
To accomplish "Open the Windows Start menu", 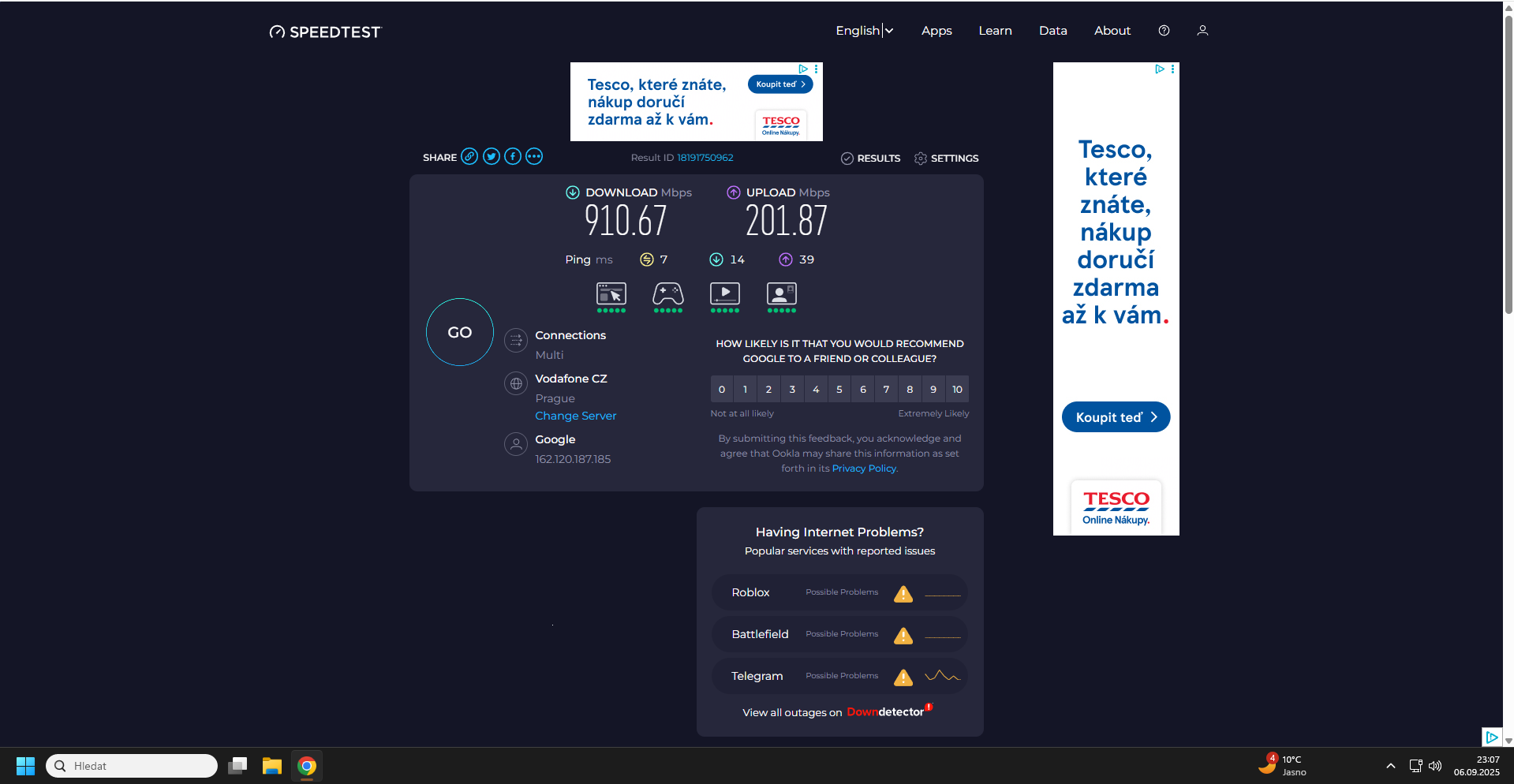I will 25,766.
